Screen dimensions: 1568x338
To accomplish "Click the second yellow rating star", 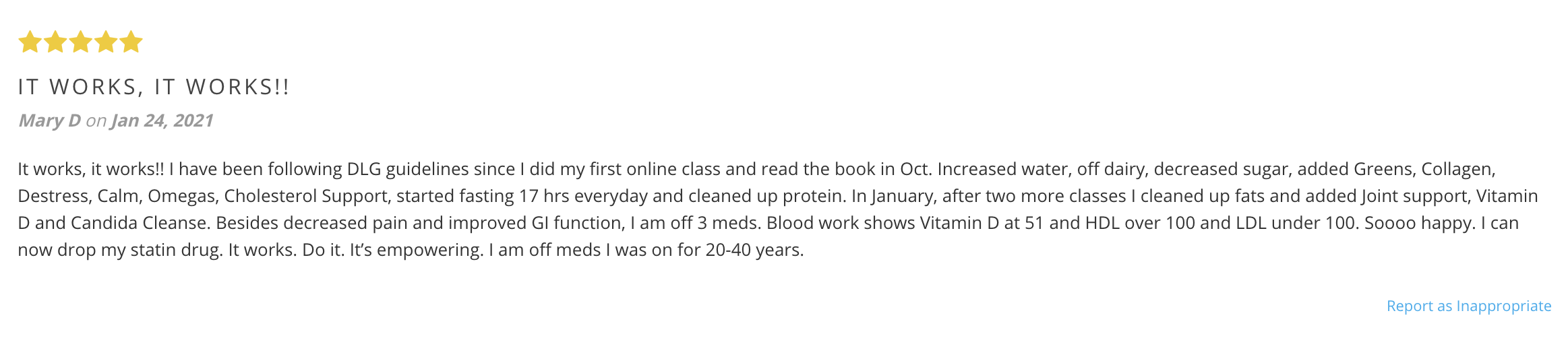I will [x=55, y=42].
